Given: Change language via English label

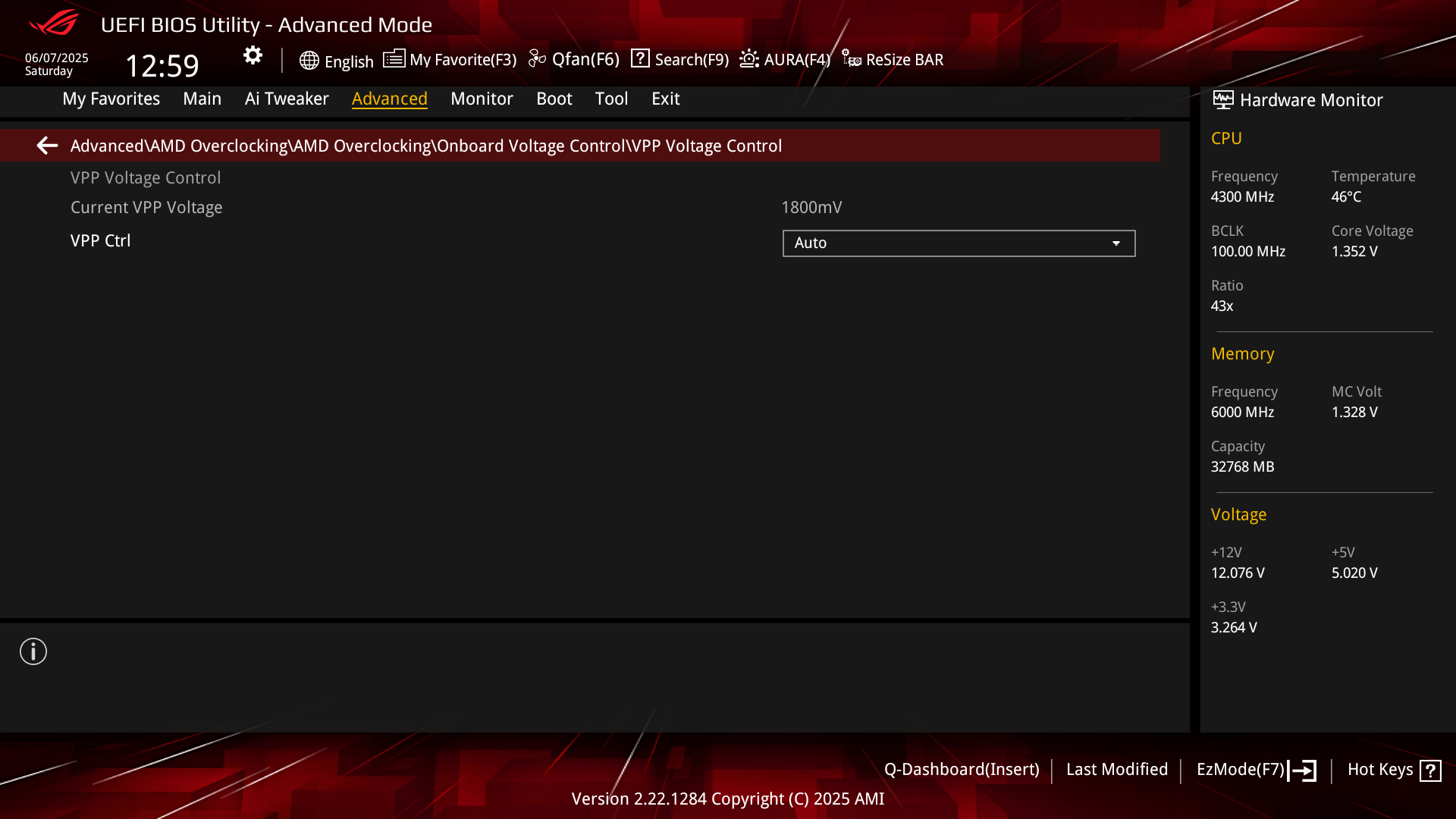Looking at the screenshot, I should point(349,61).
